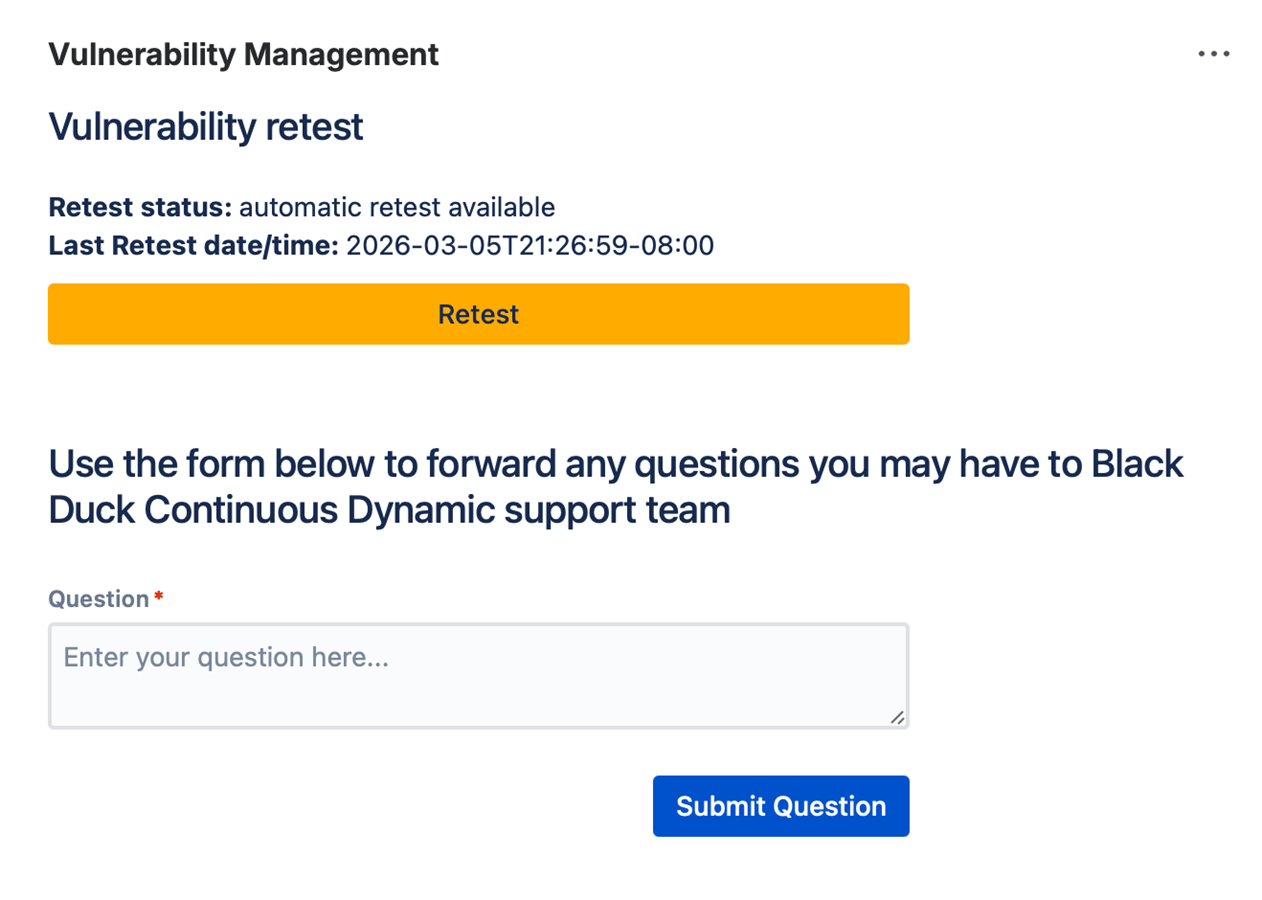Click the resize grip on the question box
The height and width of the screenshot is (900, 1262).
tap(898, 716)
